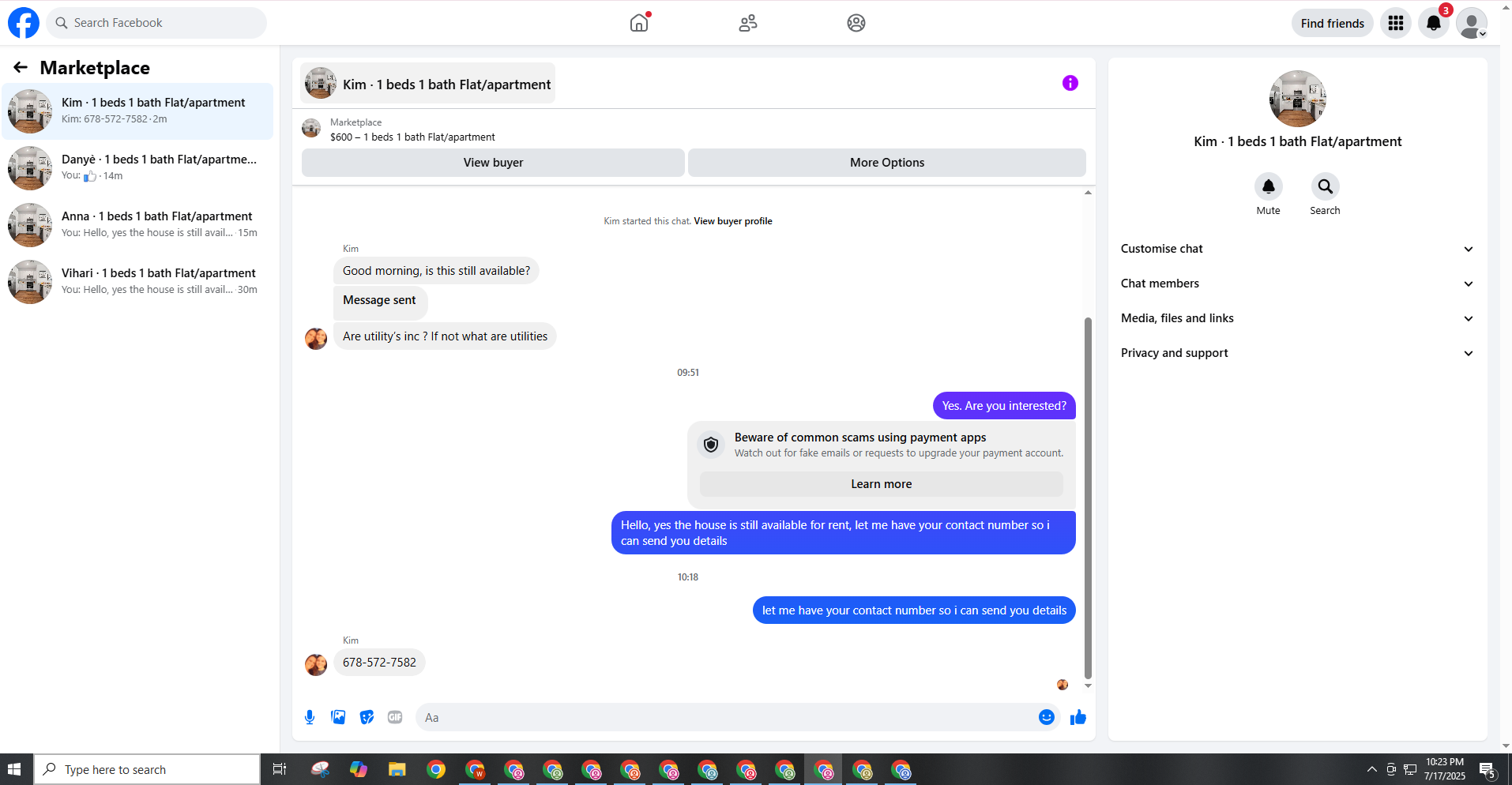Search in conversation using magnifier icon

(1326, 186)
